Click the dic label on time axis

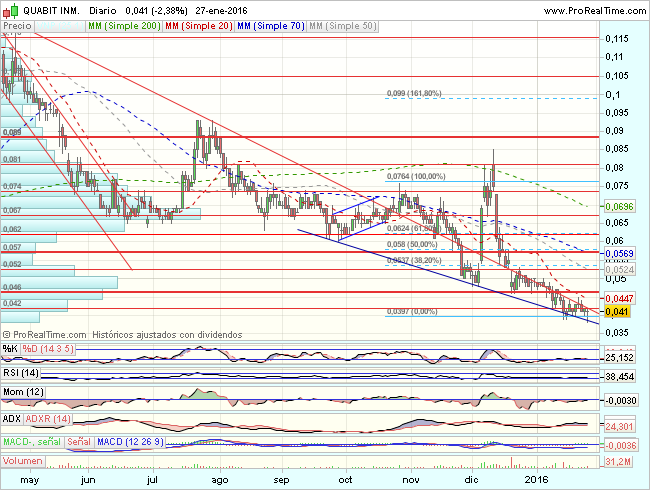pyautogui.click(x=471, y=480)
